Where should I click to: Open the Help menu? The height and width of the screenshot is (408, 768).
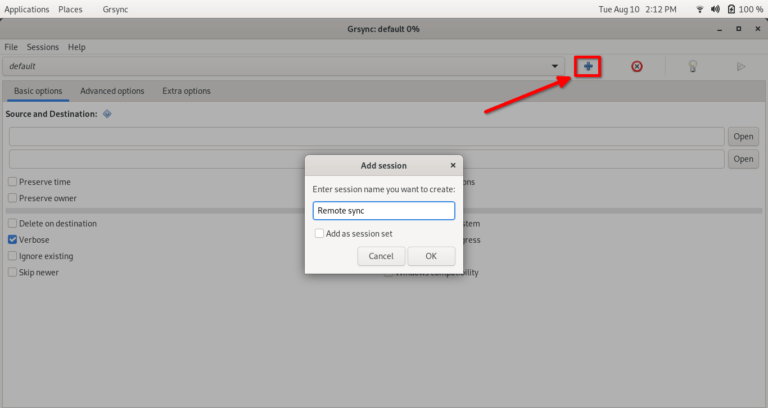76,47
